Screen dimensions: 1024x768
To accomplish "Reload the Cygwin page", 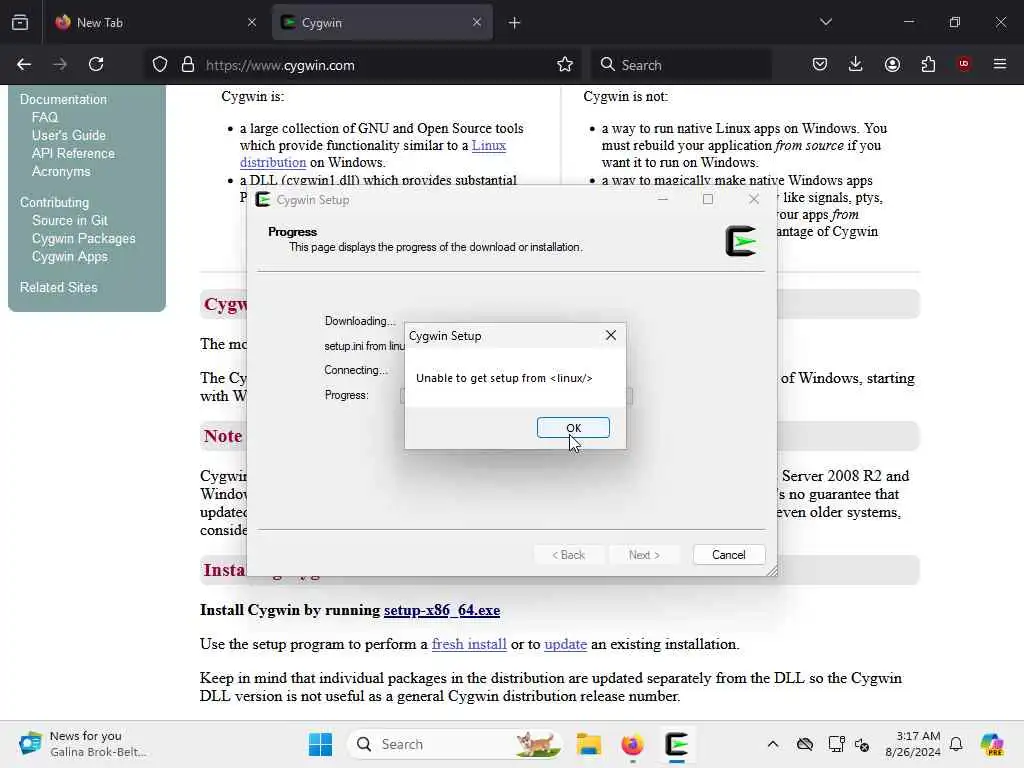I will 96,64.
